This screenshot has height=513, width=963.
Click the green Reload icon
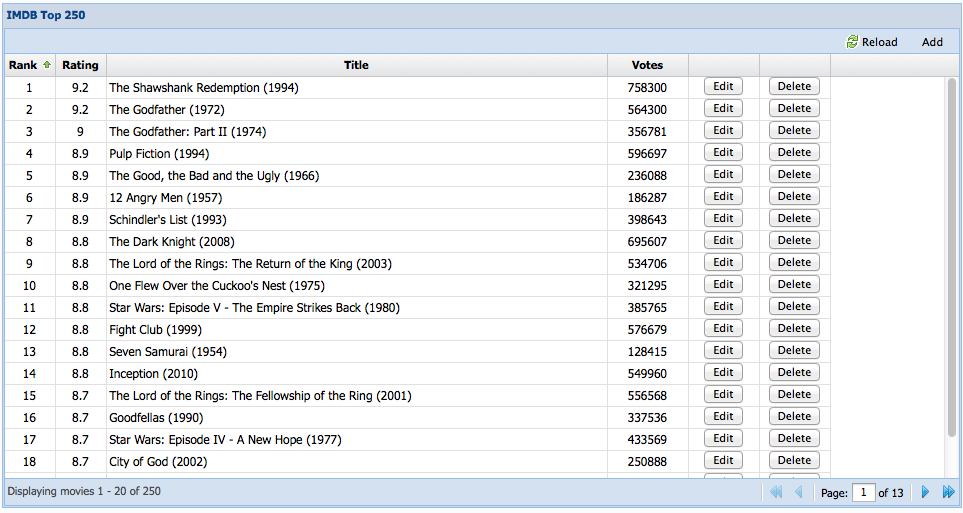pos(852,42)
